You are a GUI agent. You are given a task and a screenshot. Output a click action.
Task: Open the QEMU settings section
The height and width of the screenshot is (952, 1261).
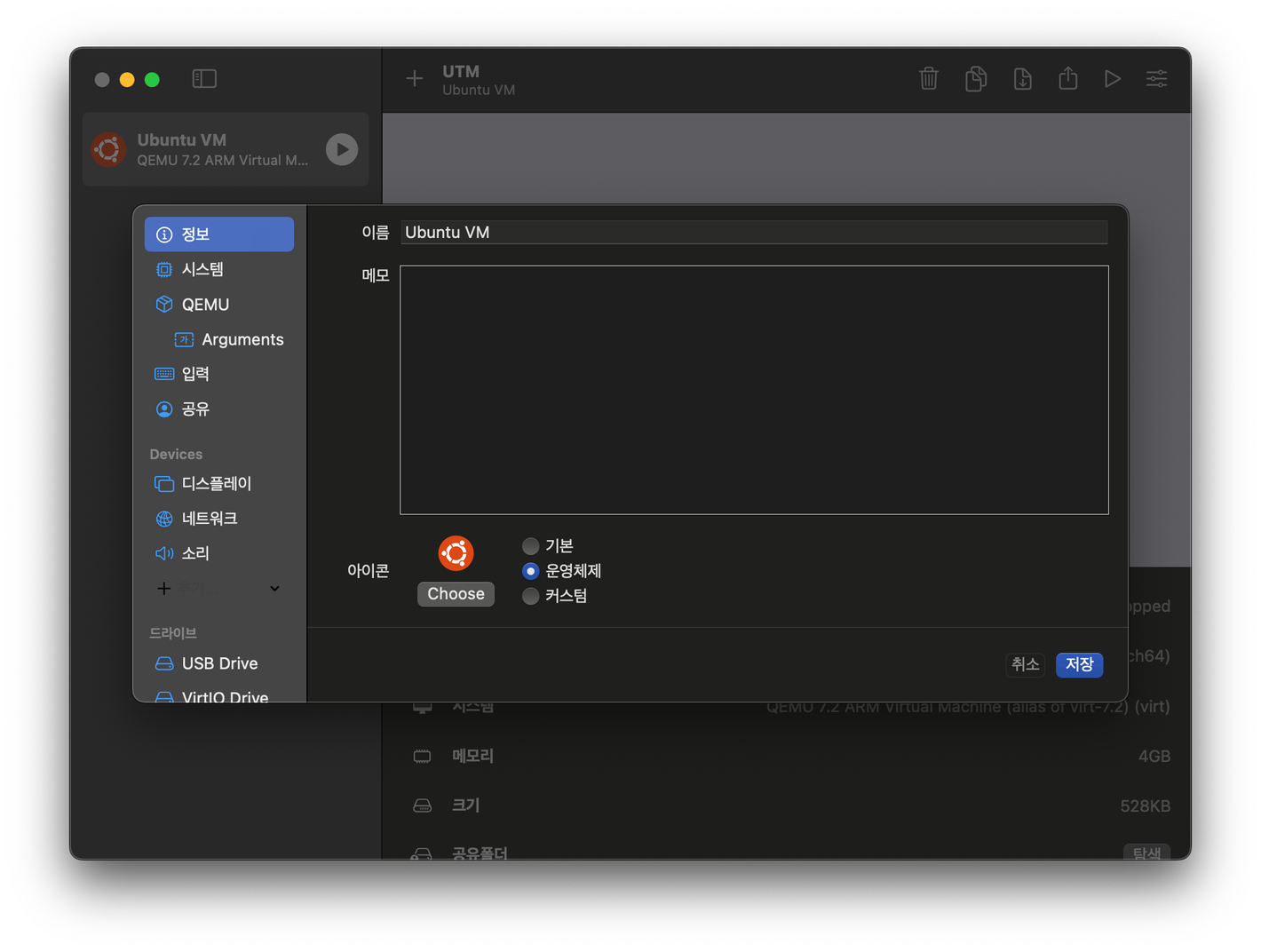[219, 305]
